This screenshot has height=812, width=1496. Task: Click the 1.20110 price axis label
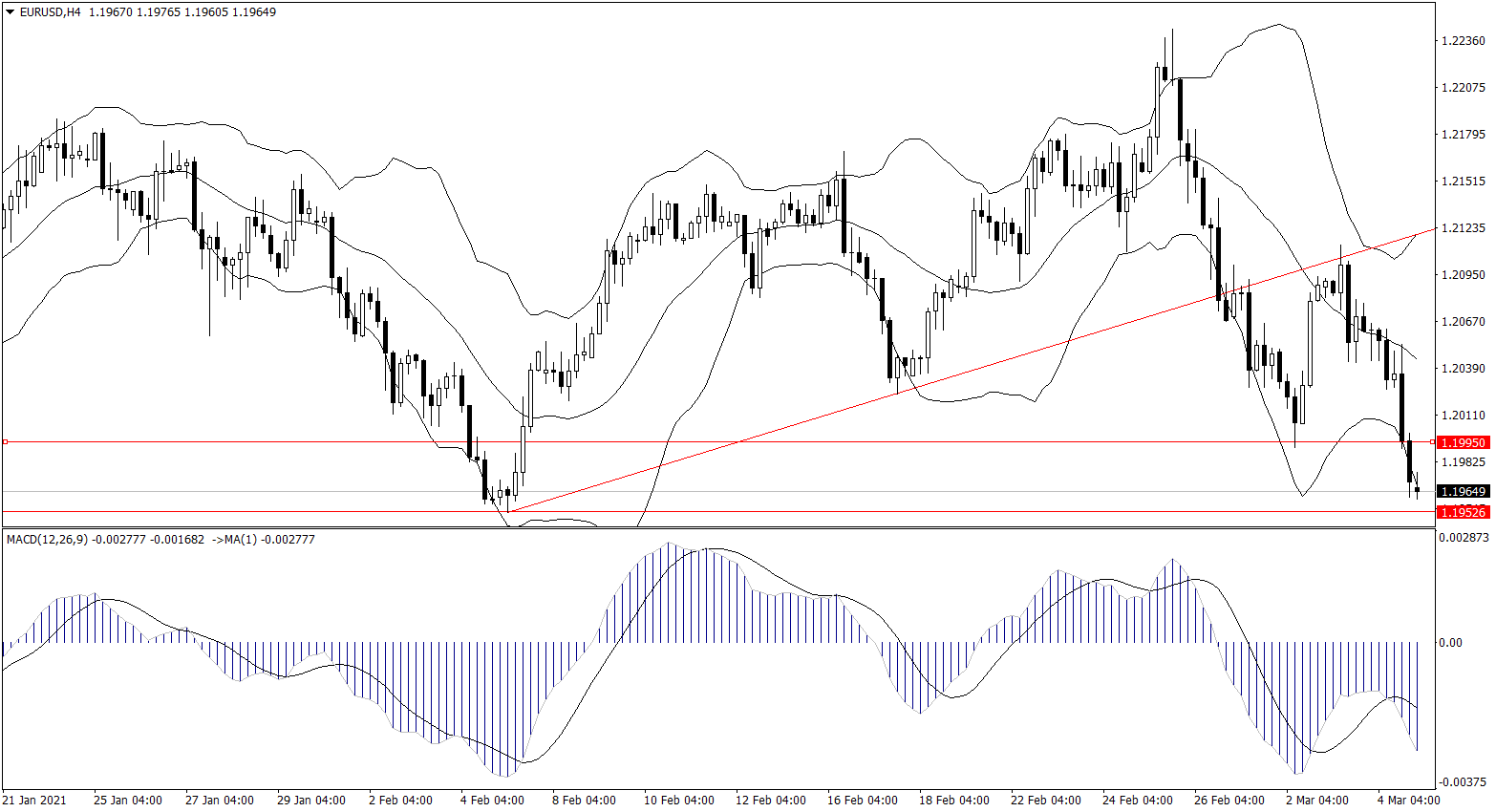pyautogui.click(x=1463, y=416)
